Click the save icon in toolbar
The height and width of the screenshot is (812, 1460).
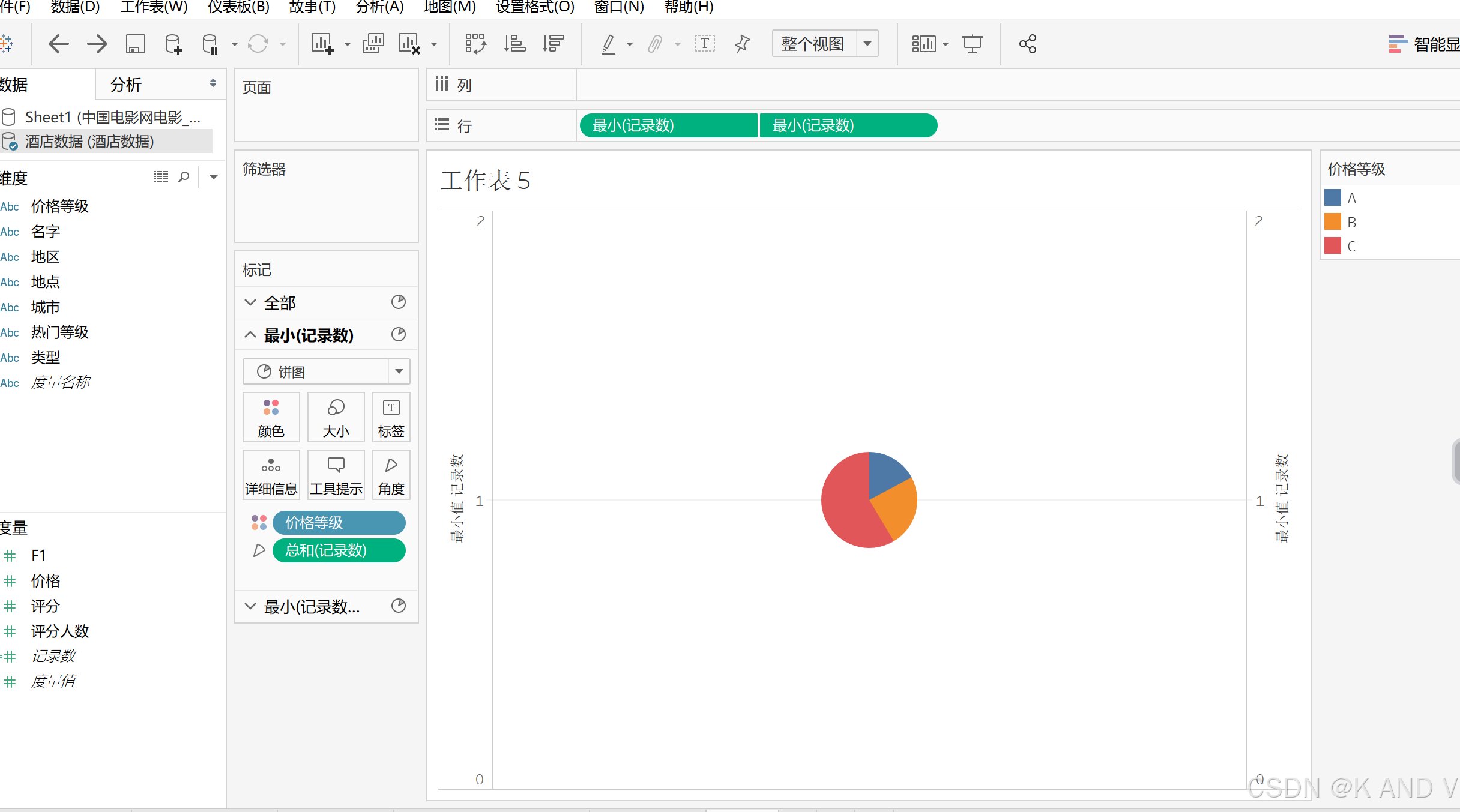pyautogui.click(x=135, y=44)
